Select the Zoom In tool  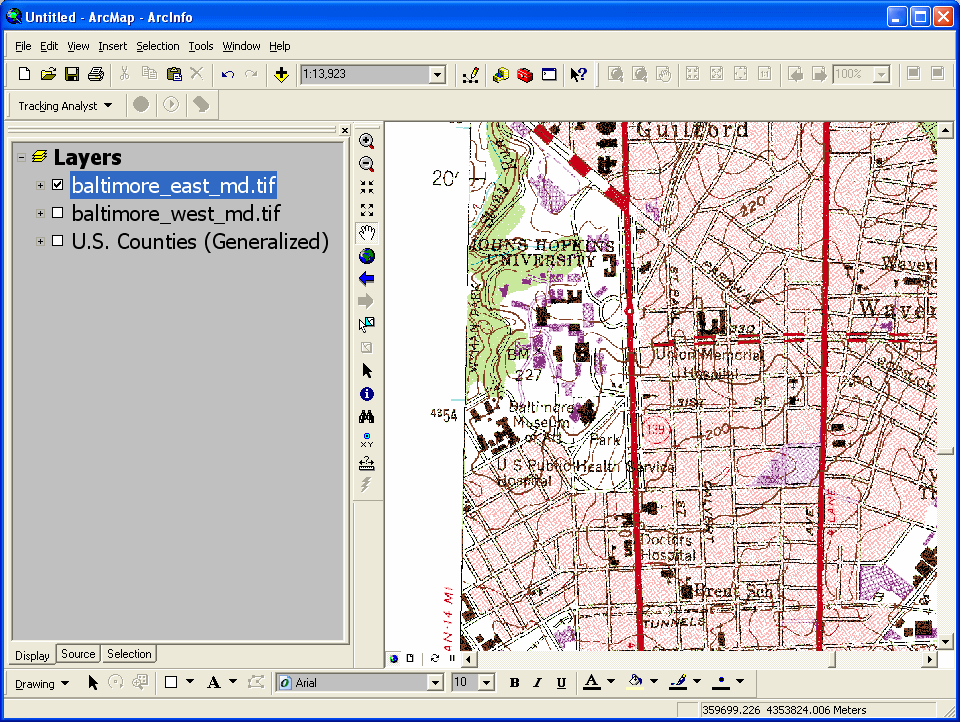tap(367, 141)
